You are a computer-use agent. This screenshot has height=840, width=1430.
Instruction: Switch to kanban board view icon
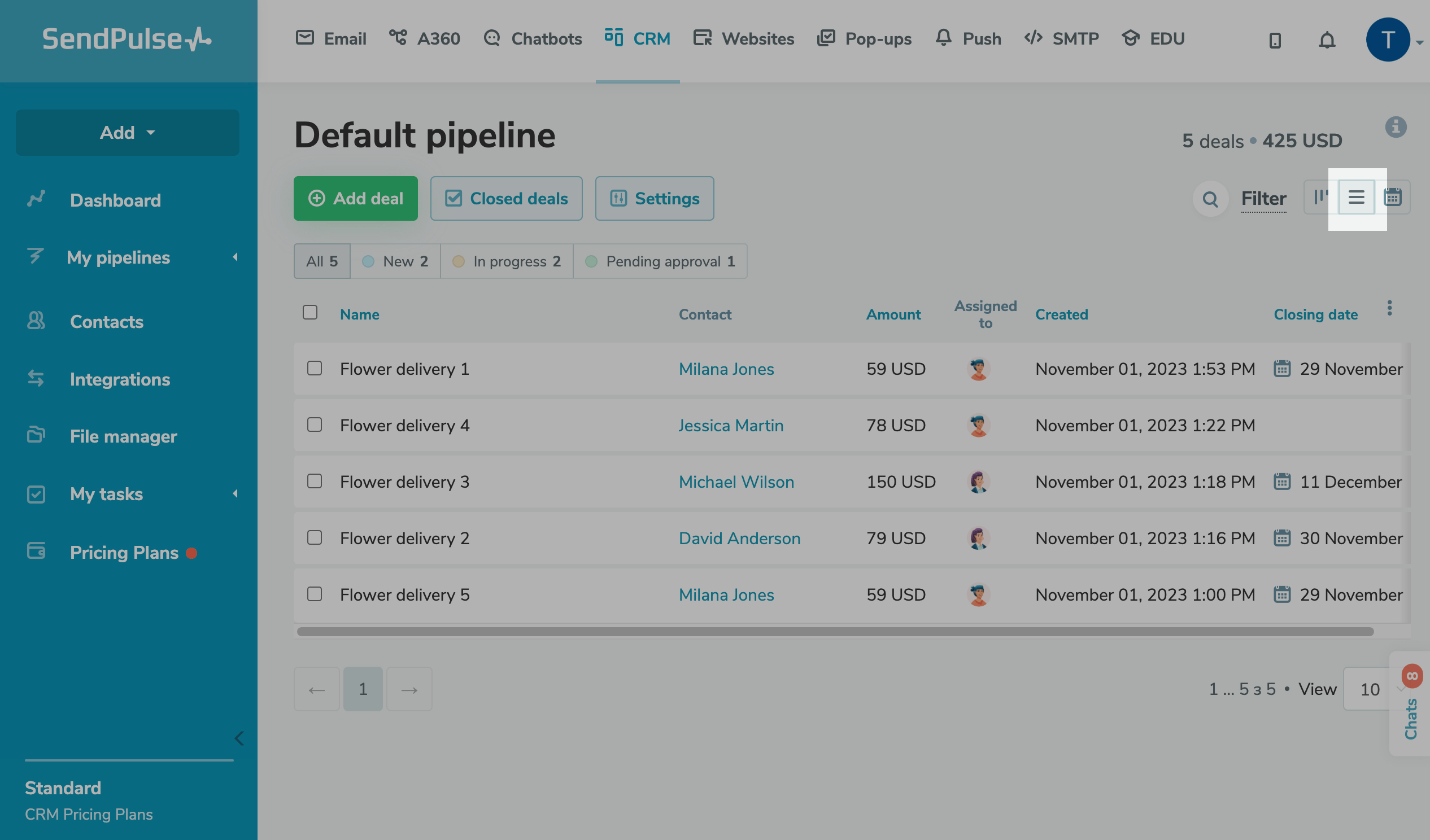1321,198
